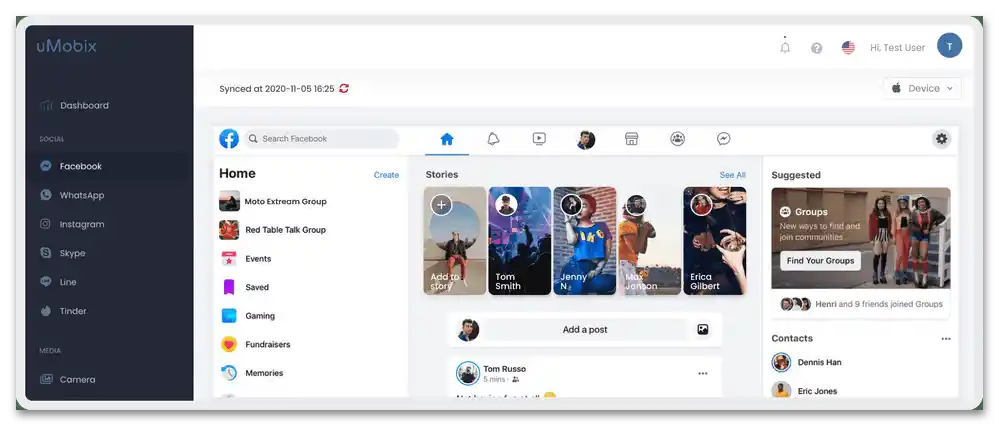Click the photo icon in Add a post
The height and width of the screenshot is (426, 999).
703,330
